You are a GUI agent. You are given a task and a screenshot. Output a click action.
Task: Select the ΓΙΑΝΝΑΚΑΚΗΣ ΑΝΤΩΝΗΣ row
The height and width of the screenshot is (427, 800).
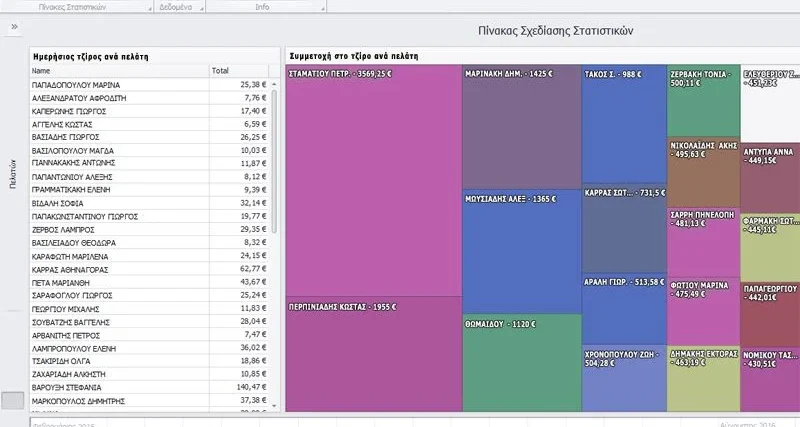(x=149, y=163)
